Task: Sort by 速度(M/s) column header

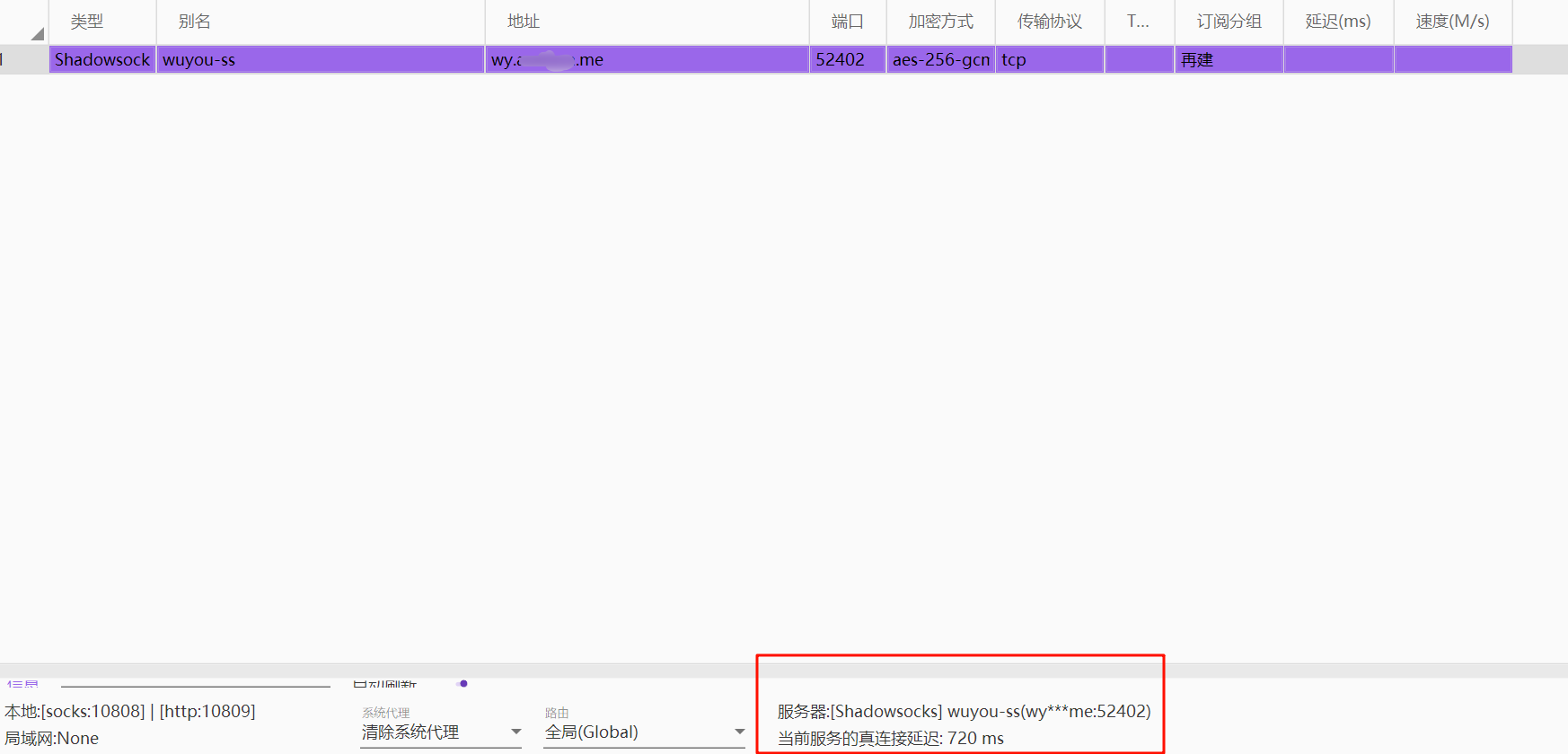Action: click(x=1452, y=22)
